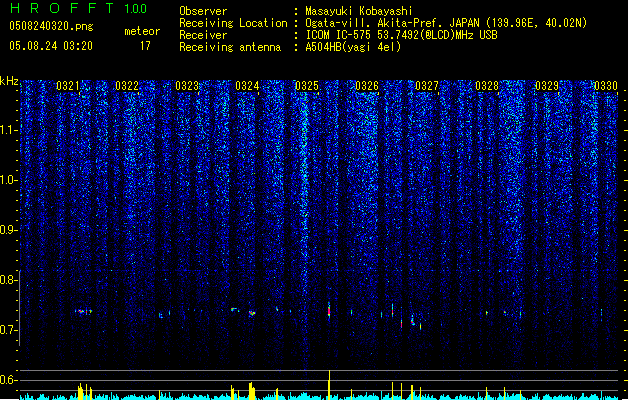
Task: Click the A504HB(yagi 4el) antenna text
Action: pyautogui.click(x=353, y=47)
